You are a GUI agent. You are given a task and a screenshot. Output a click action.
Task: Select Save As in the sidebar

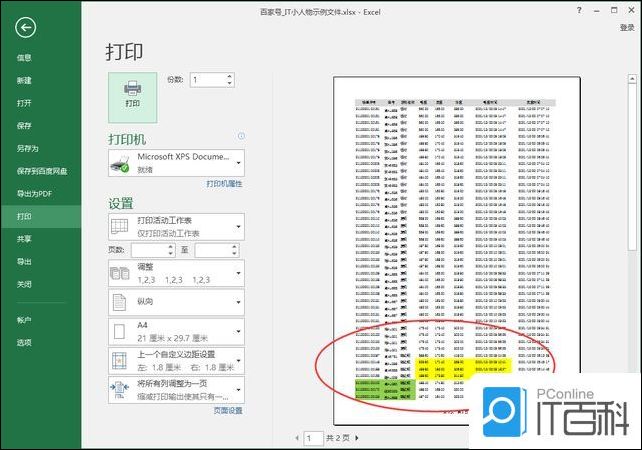27,149
